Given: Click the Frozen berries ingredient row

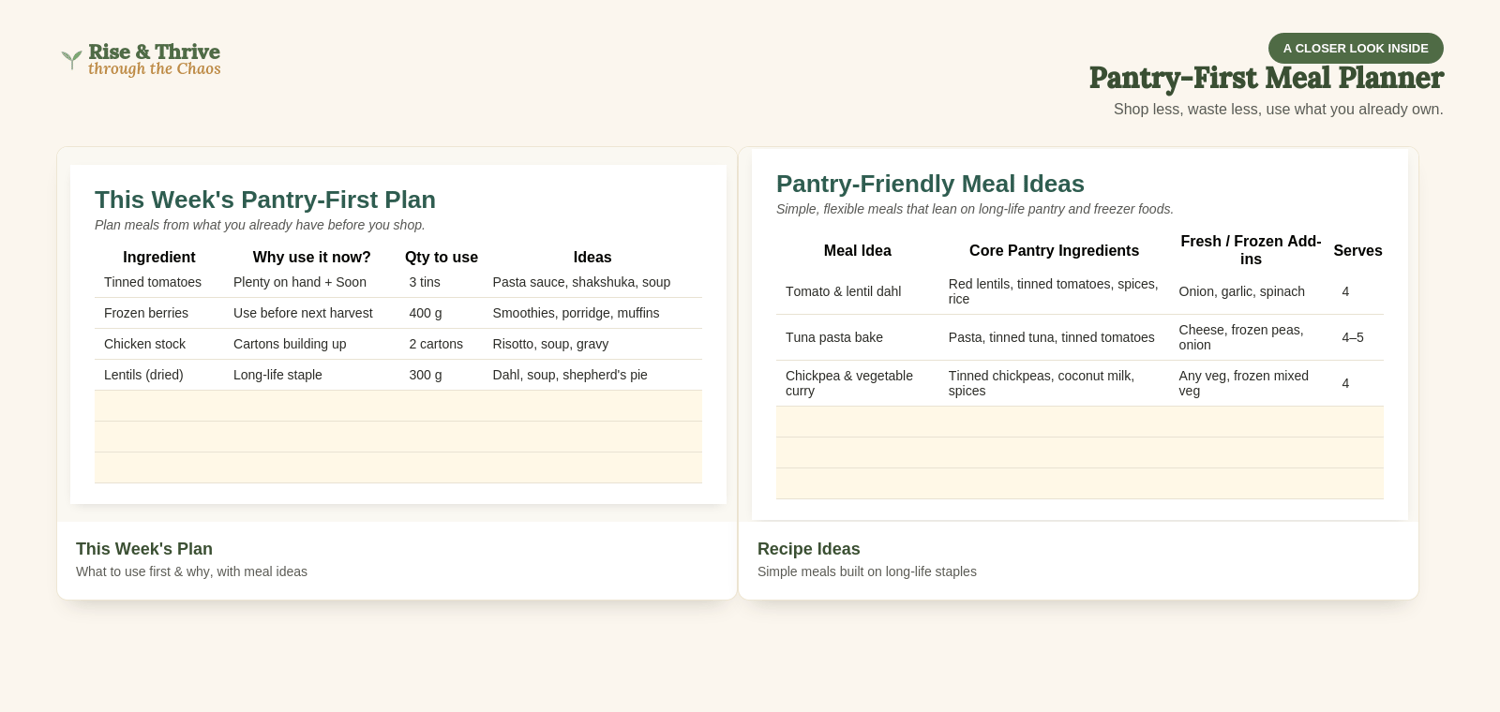Looking at the screenshot, I should click(x=398, y=313).
